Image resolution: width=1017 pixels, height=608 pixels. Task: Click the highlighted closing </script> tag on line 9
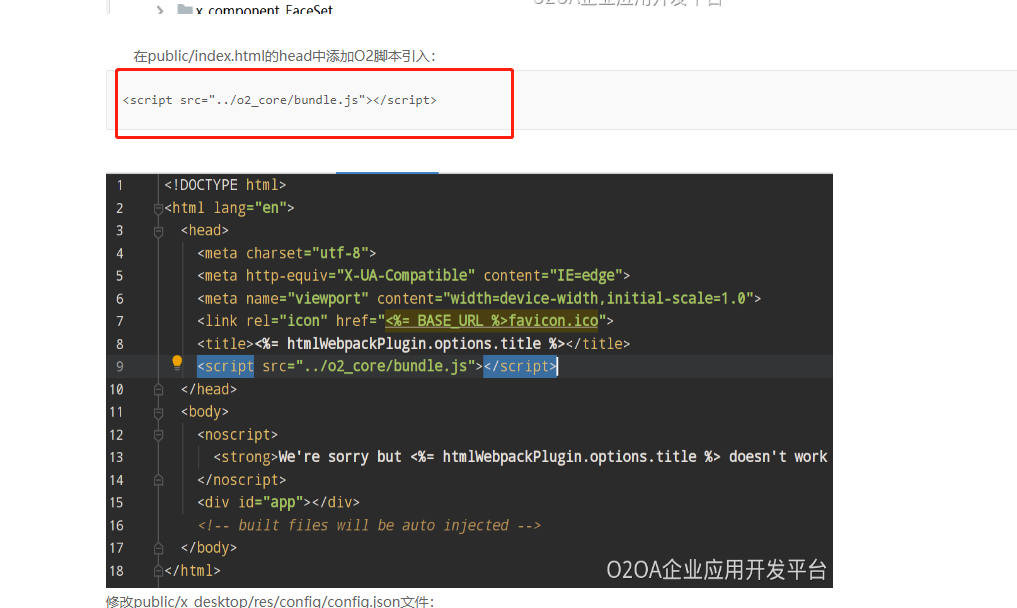pyautogui.click(x=520, y=366)
